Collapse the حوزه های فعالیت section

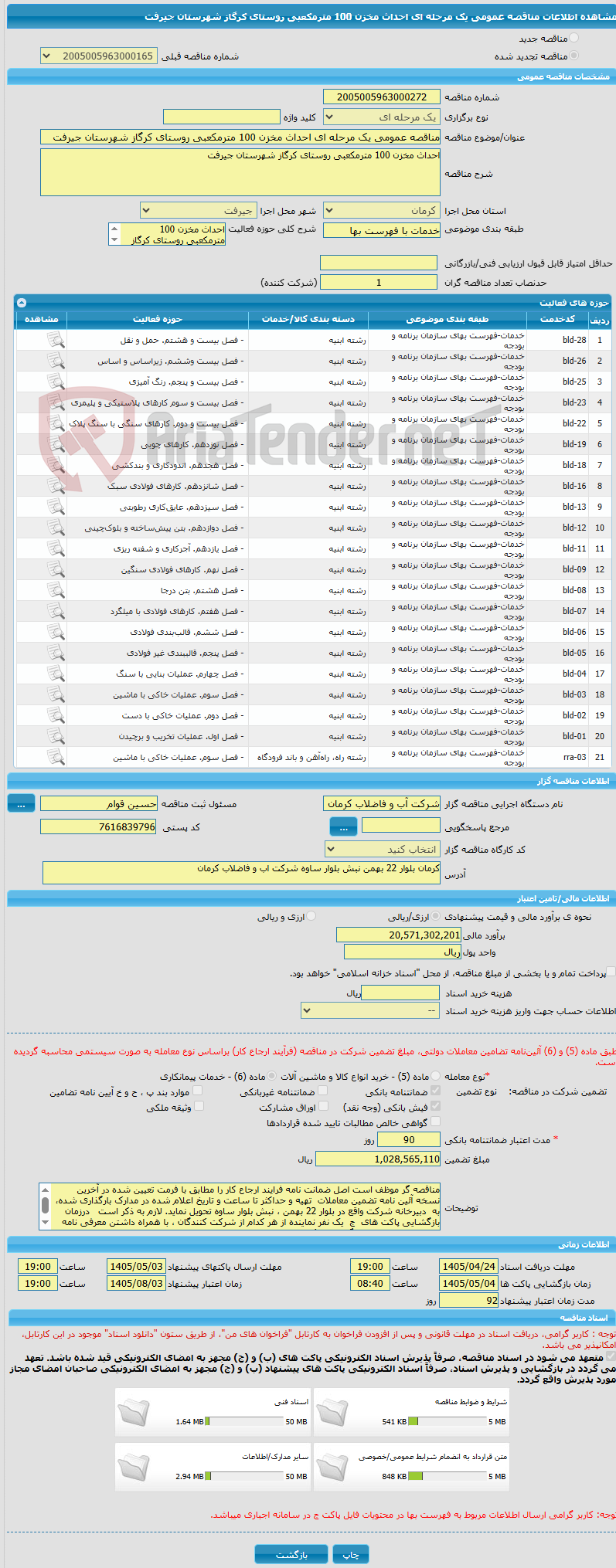pyautogui.click(x=22, y=303)
